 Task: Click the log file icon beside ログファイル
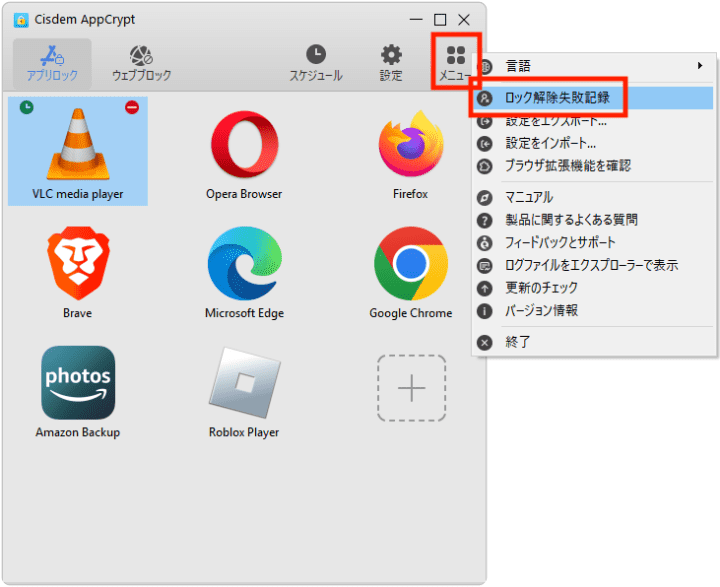point(485,265)
